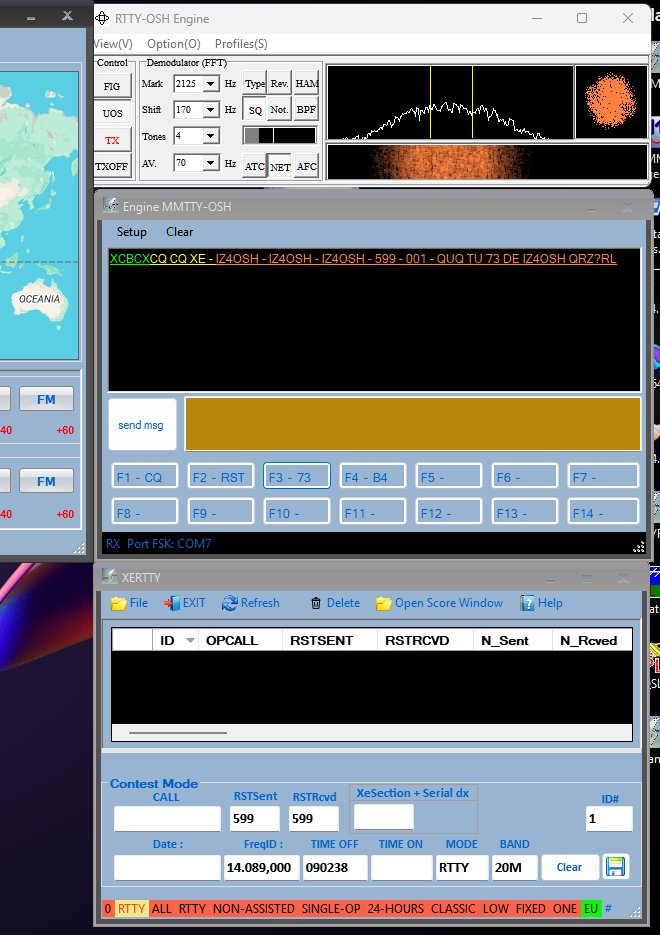Click the Refresh icon in XERTTY toolbar
The width and height of the screenshot is (660, 935).
click(x=230, y=603)
